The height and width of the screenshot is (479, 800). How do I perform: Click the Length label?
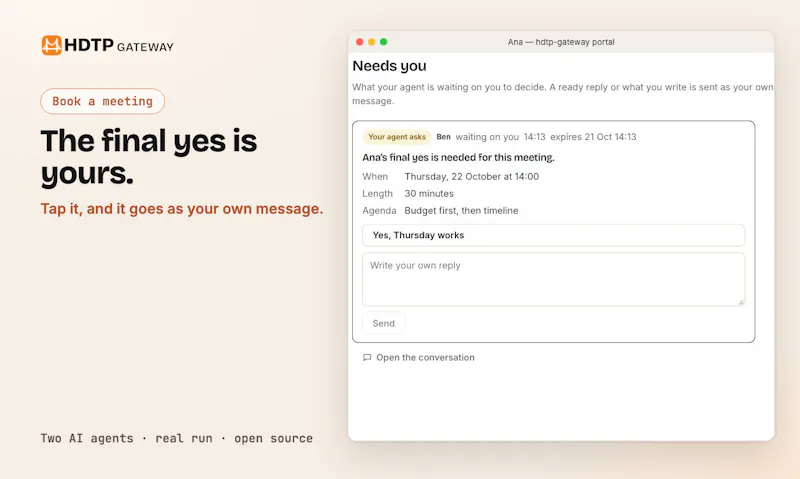[x=378, y=193]
